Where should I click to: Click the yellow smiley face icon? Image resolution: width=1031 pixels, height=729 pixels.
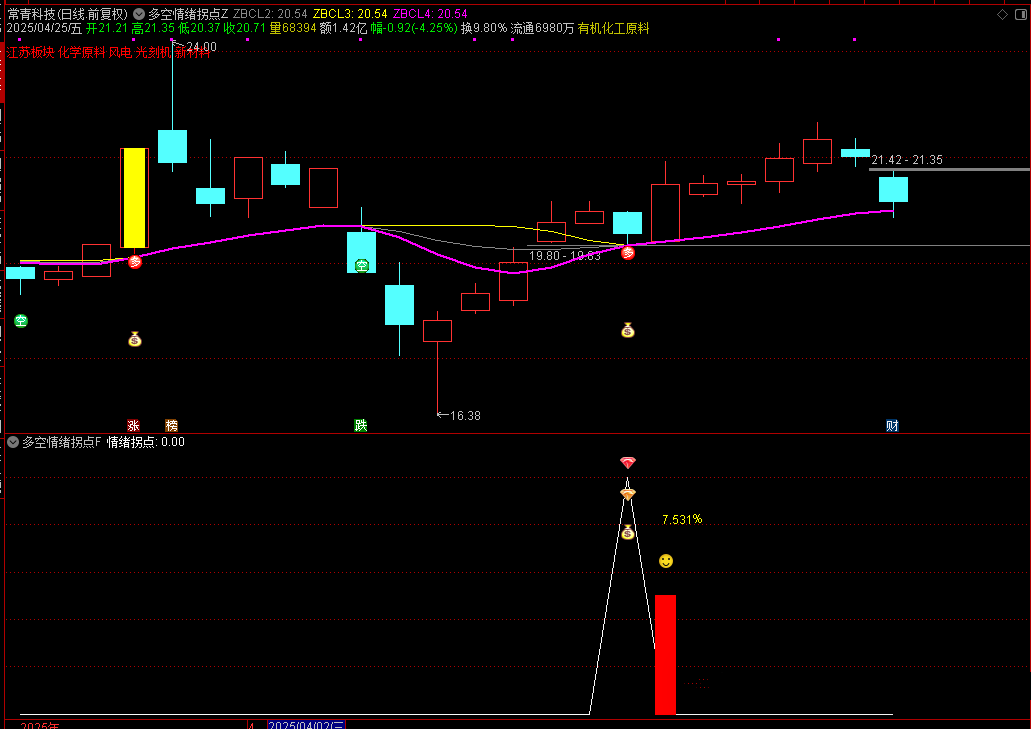pos(665,561)
